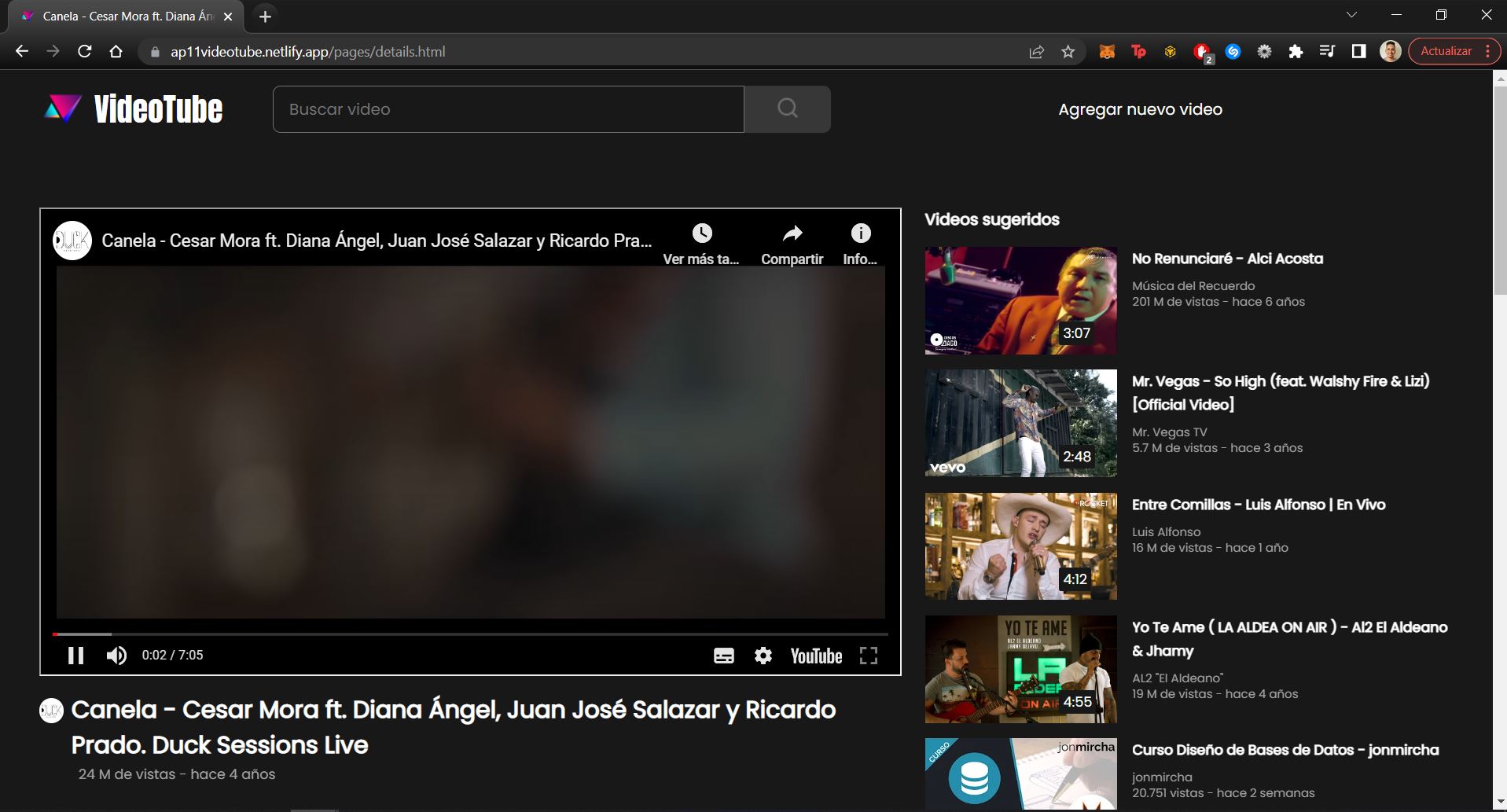Click AL2 "El Aldeano" channel name

(x=1178, y=678)
